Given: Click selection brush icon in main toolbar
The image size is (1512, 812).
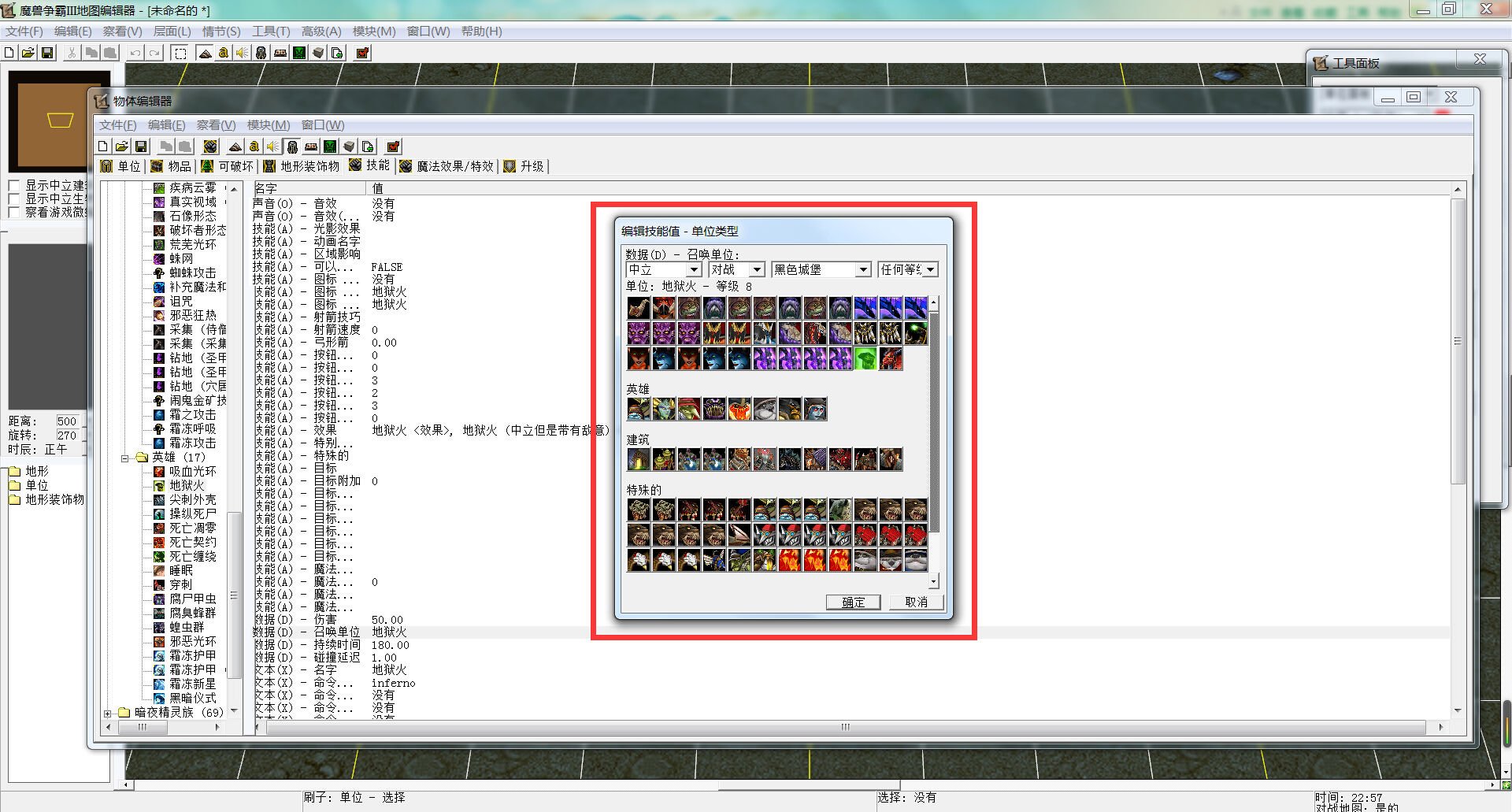Looking at the screenshot, I should coord(180,53).
